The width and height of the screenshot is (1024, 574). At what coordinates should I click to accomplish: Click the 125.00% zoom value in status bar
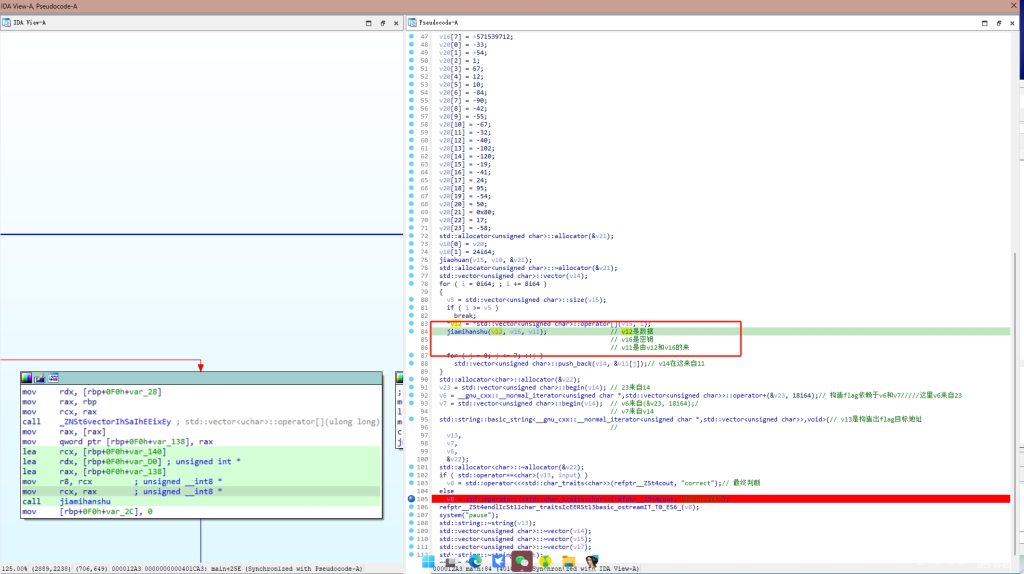coord(12,569)
